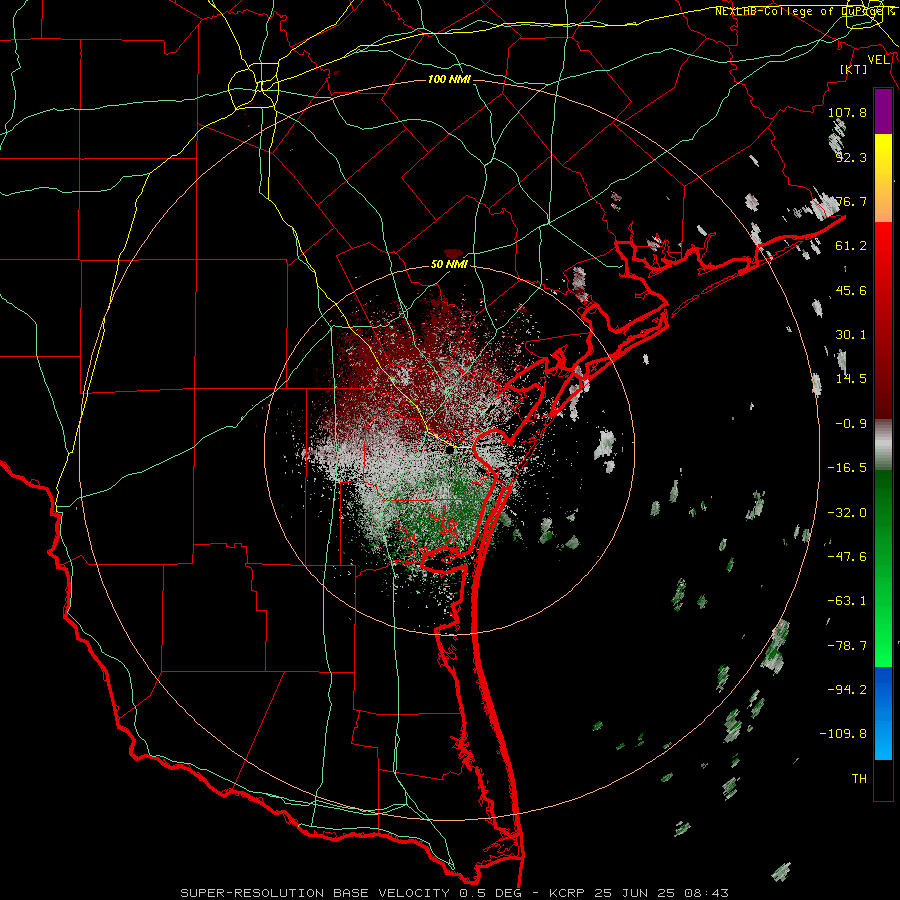
Task: Click the "100 NMI" range ring label
Action: tap(449, 79)
